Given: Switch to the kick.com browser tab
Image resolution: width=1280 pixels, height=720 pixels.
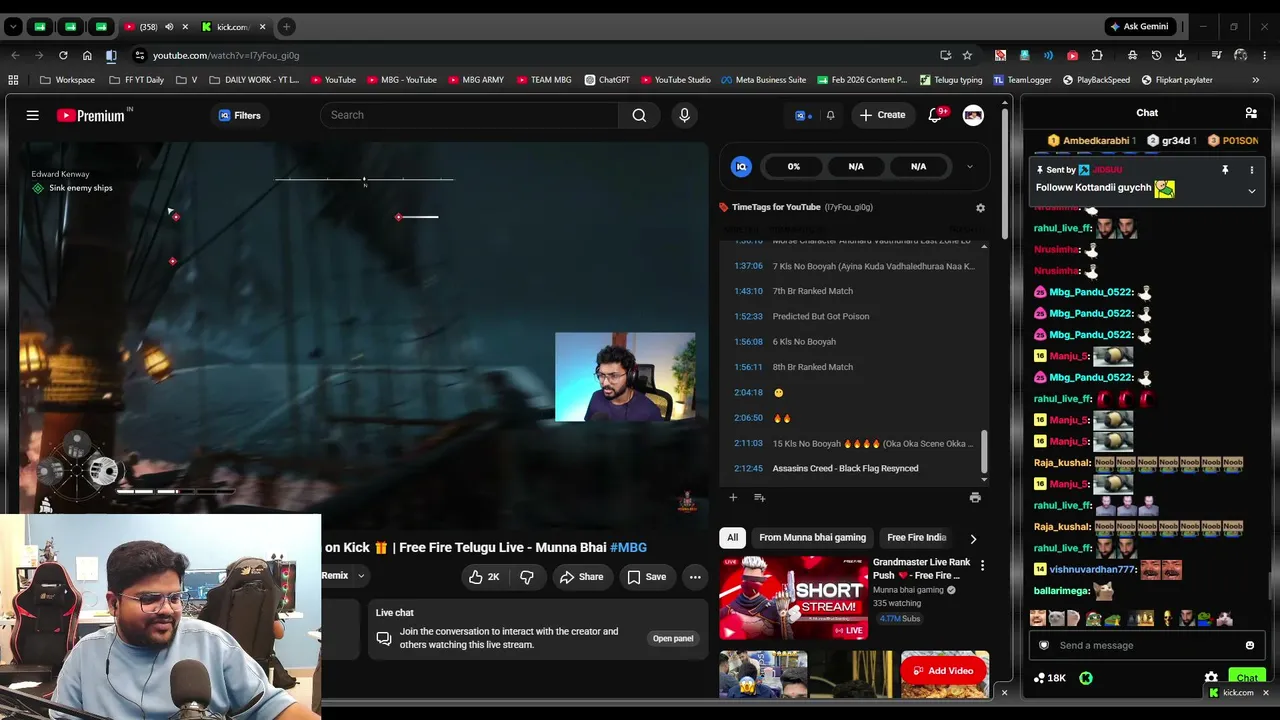Looking at the screenshot, I should [232, 27].
